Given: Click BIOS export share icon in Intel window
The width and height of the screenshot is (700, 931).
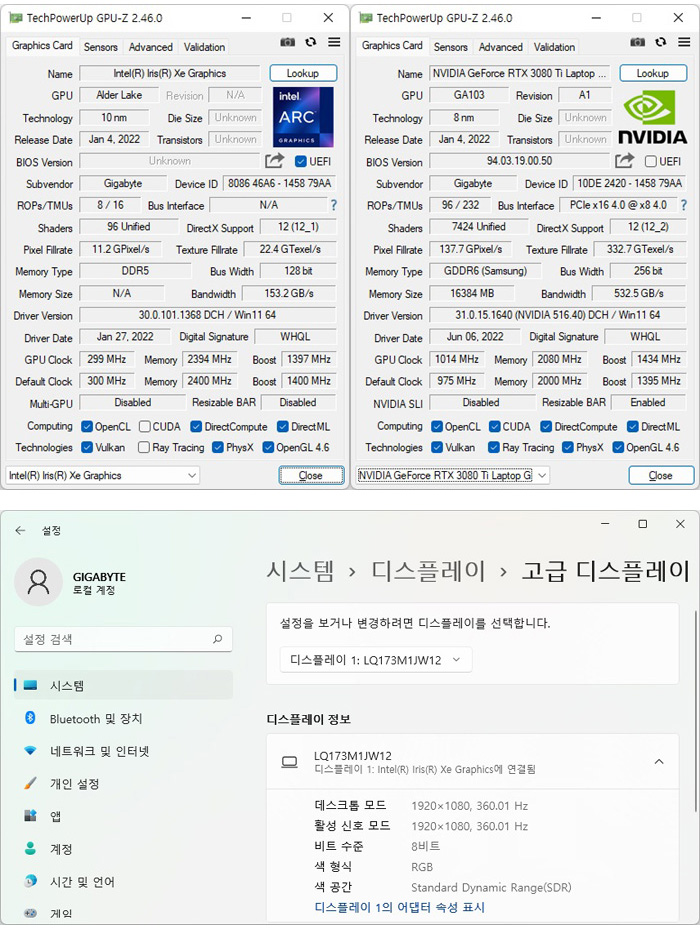Looking at the screenshot, I should click(274, 161).
